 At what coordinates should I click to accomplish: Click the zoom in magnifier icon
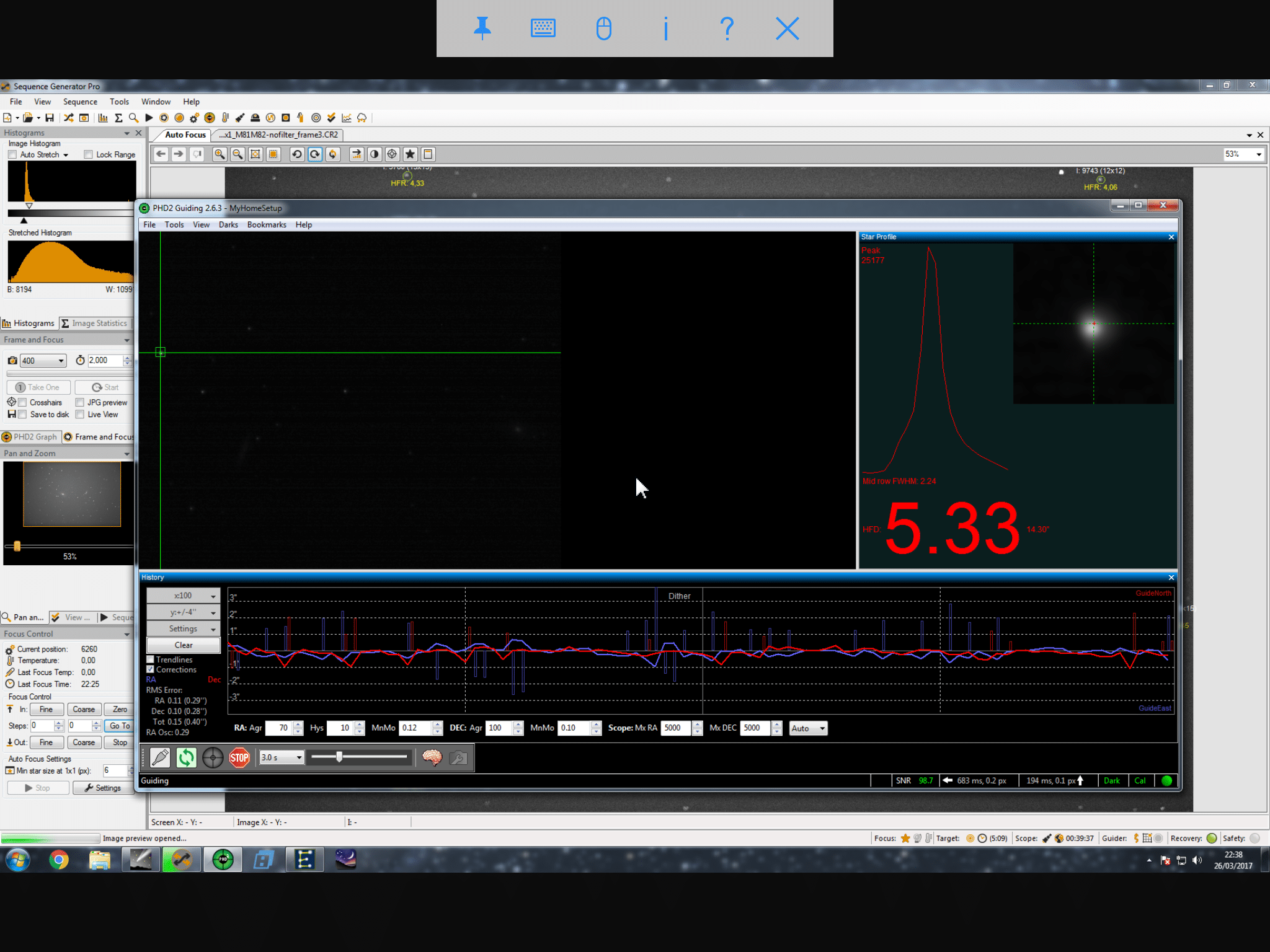tap(220, 154)
